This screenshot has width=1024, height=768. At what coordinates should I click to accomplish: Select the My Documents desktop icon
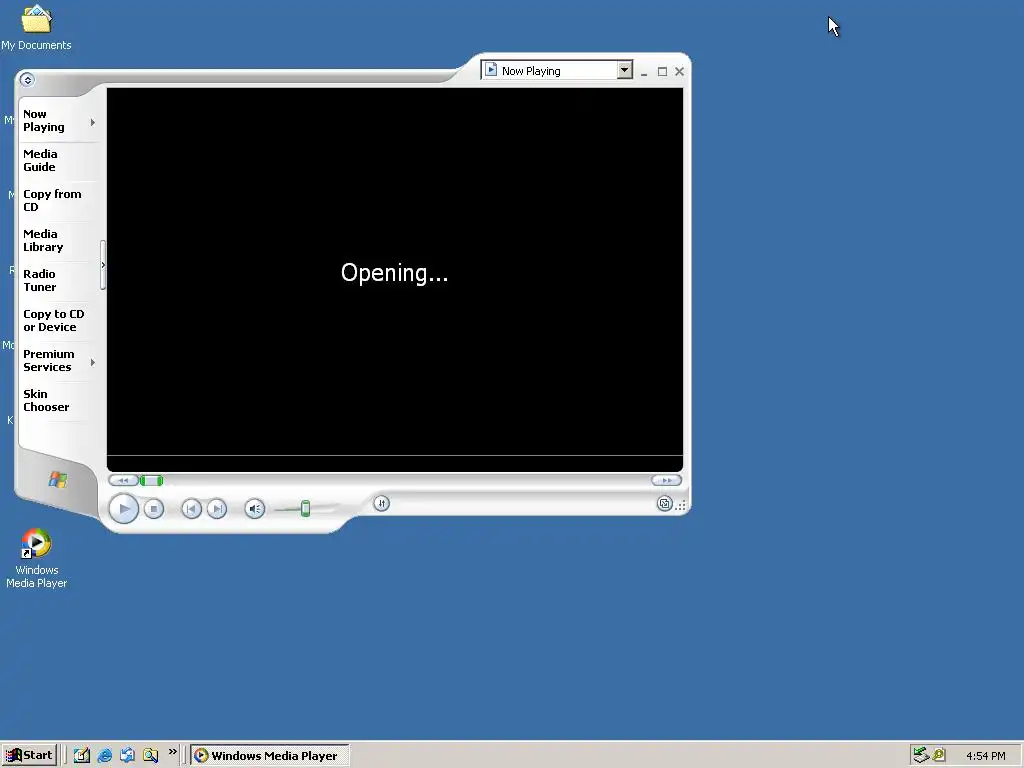point(37,27)
